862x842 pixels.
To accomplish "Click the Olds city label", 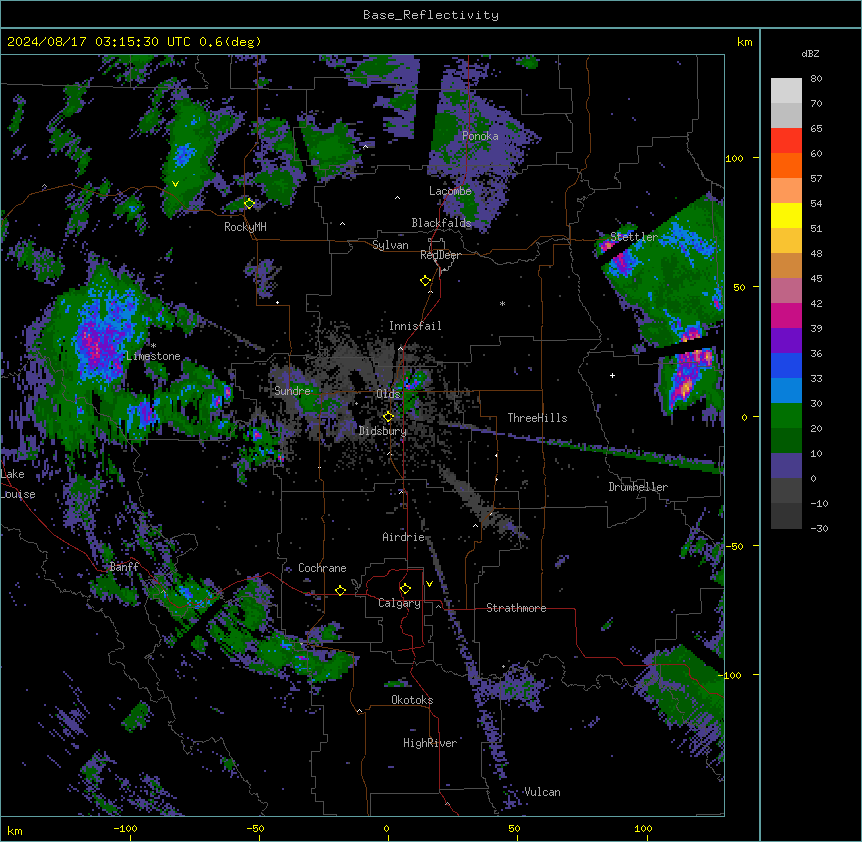I will [x=388, y=394].
